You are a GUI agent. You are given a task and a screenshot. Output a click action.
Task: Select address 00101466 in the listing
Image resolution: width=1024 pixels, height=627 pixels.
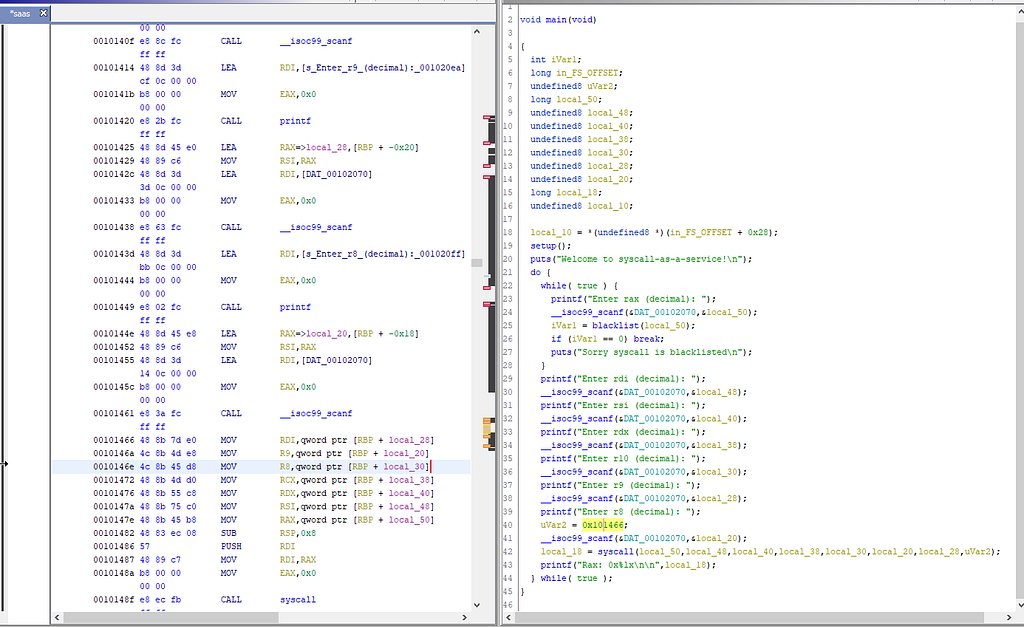(x=113, y=440)
